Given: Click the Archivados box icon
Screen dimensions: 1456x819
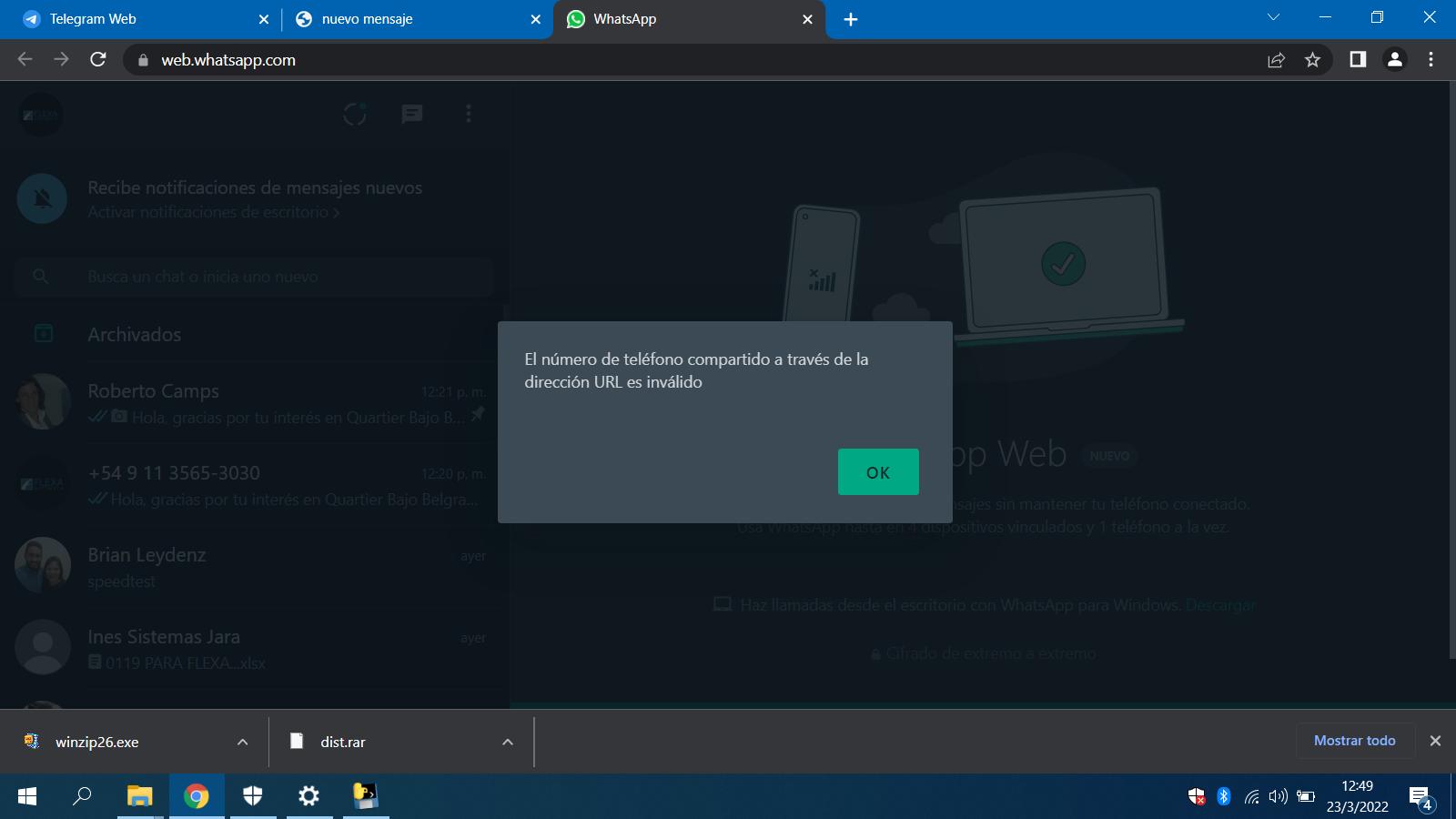Looking at the screenshot, I should coord(43,334).
